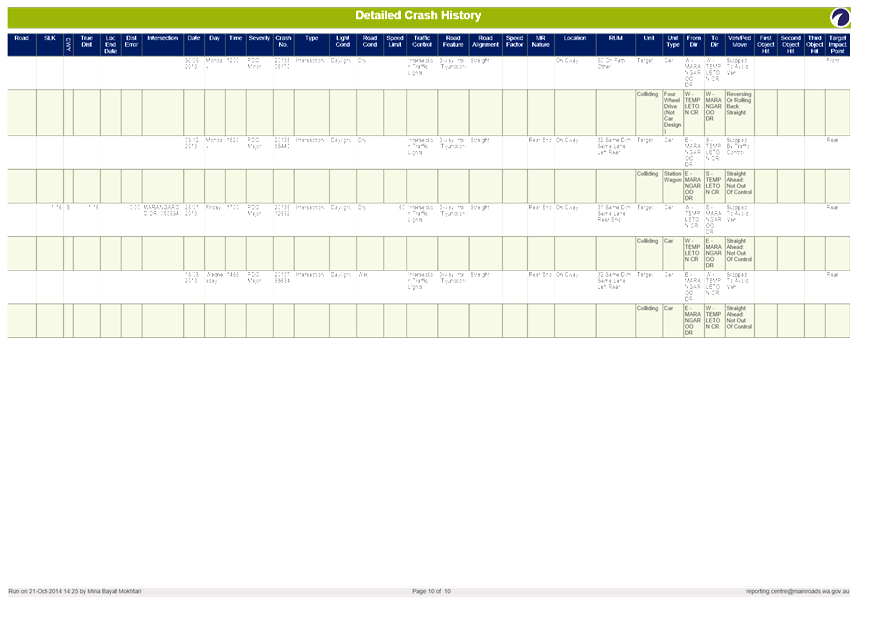This screenshot has width=873, height=619.
Task: Select the Date column header
Action: 194,45
